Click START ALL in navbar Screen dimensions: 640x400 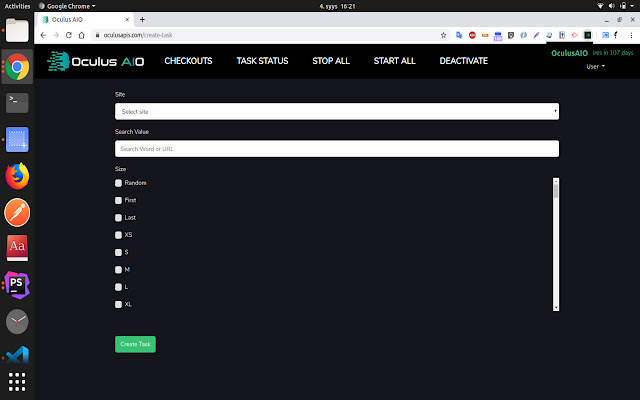394,61
